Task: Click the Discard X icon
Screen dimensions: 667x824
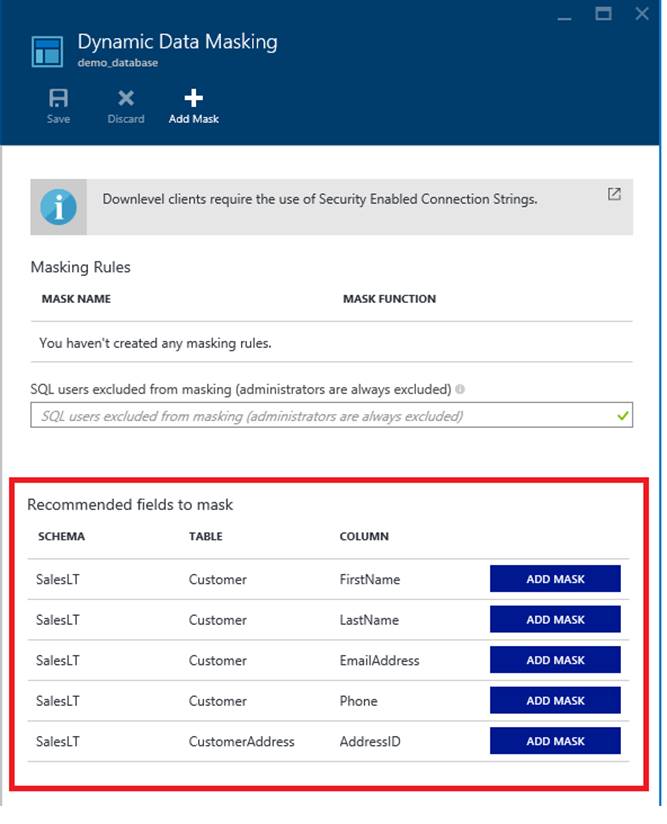Action: [x=126, y=98]
